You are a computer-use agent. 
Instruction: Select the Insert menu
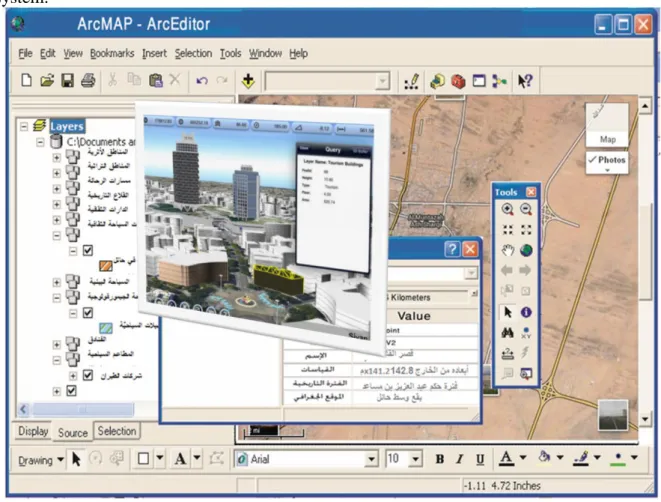154,54
